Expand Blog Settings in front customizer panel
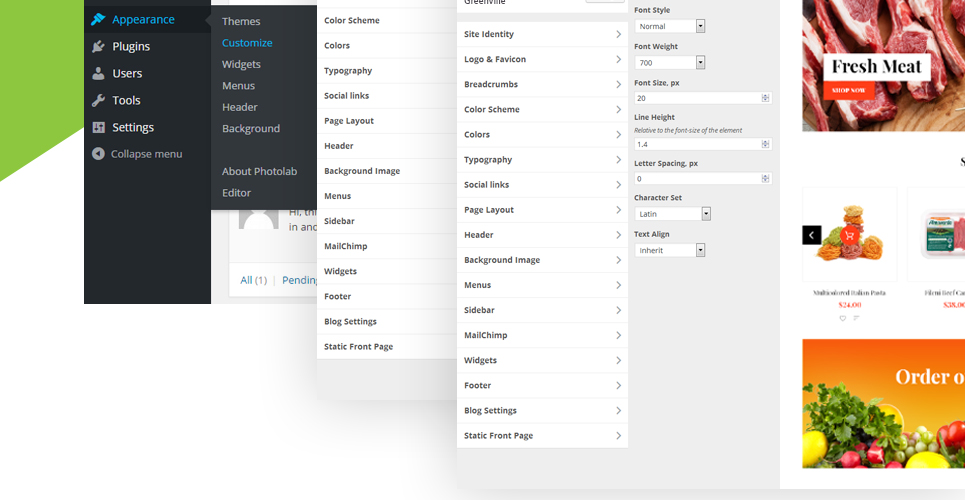Image resolution: width=965 pixels, height=500 pixels. coord(542,411)
